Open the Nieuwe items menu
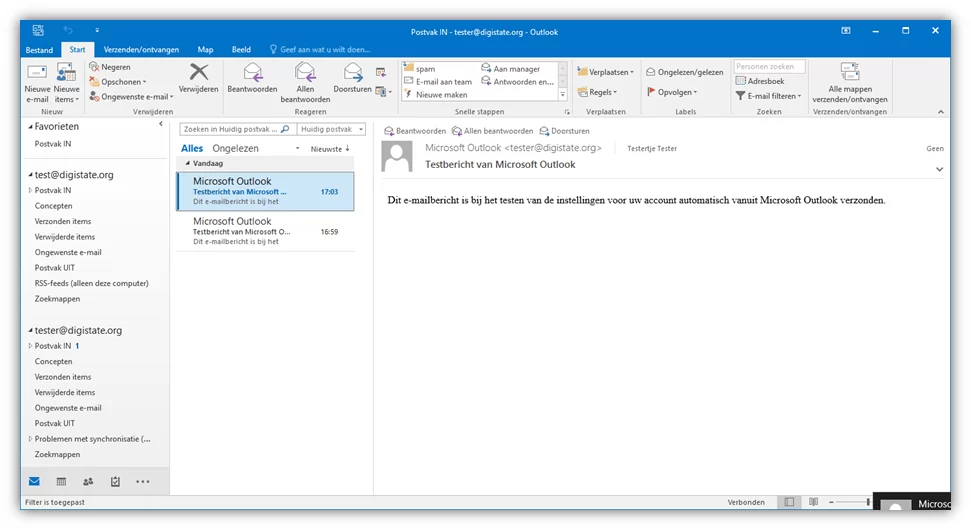971x530 pixels. (x=66, y=83)
